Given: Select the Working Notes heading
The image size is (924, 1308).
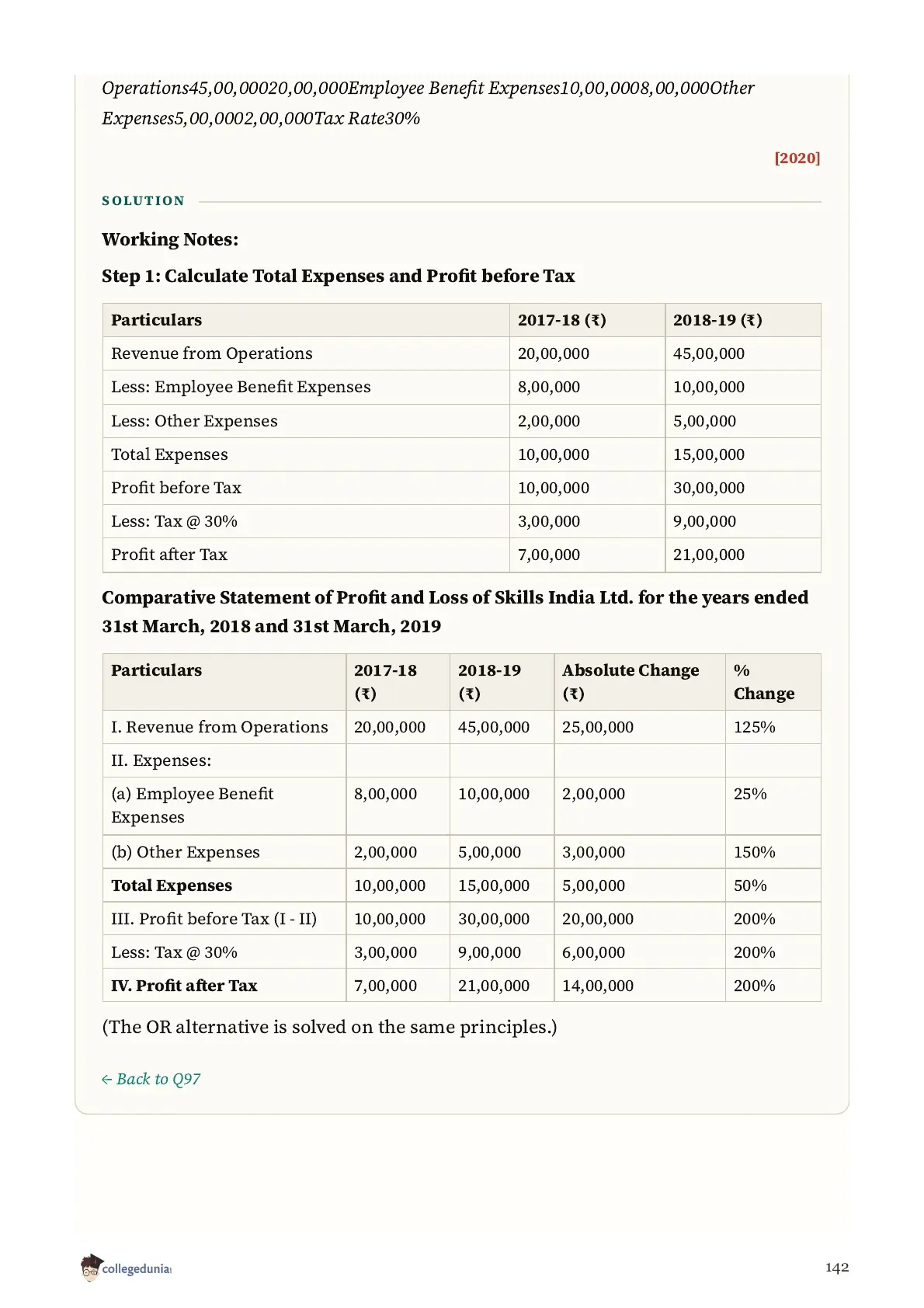Looking at the screenshot, I should [170, 239].
